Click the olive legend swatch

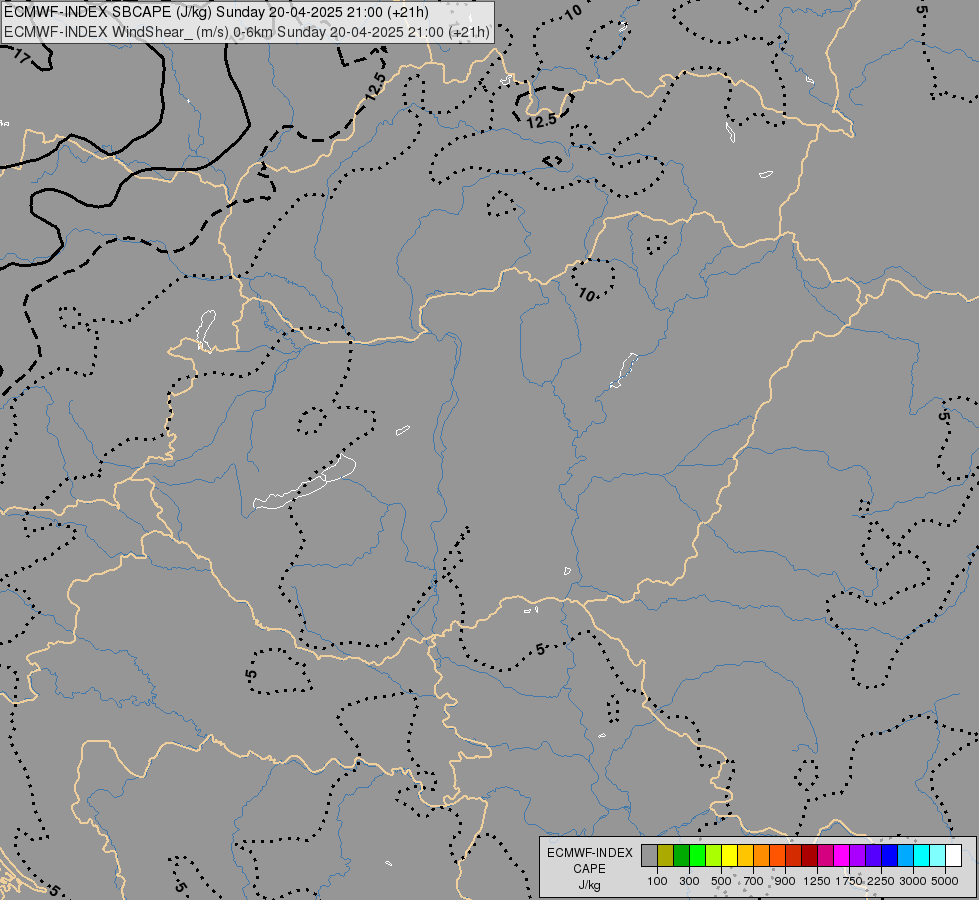pos(666,855)
